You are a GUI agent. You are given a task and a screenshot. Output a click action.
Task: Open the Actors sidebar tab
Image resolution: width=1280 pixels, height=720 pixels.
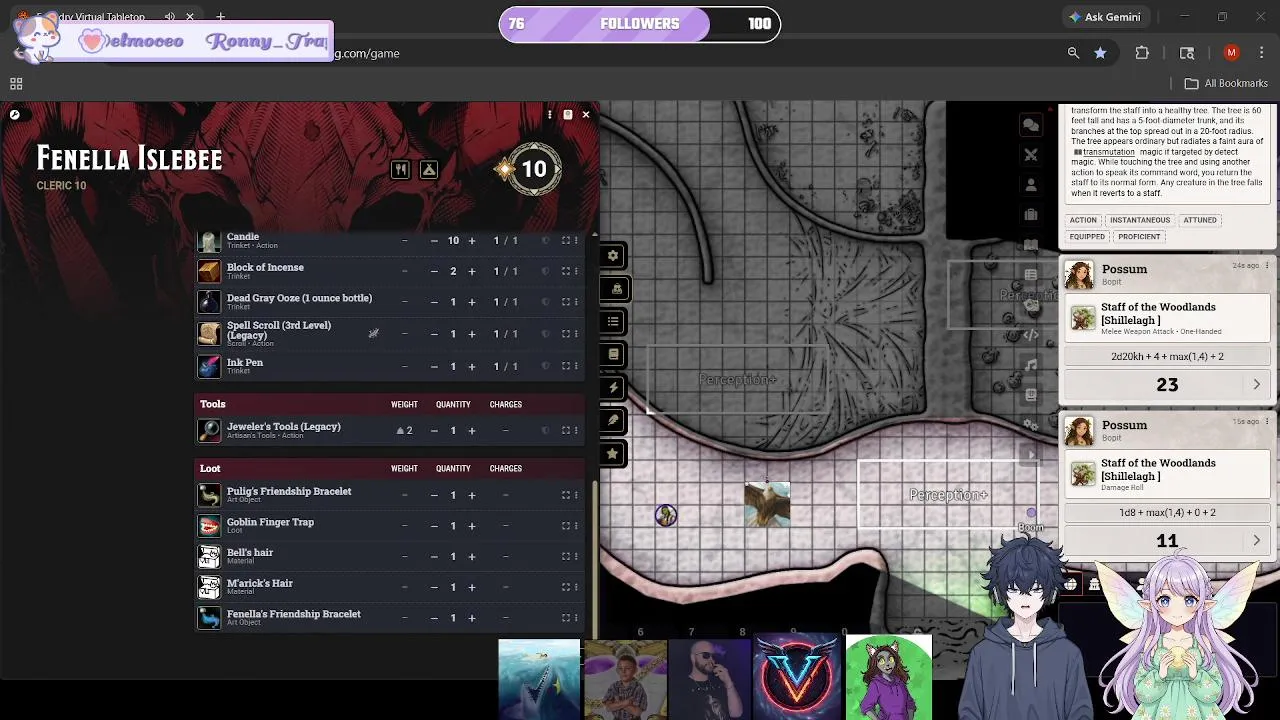[1030, 185]
